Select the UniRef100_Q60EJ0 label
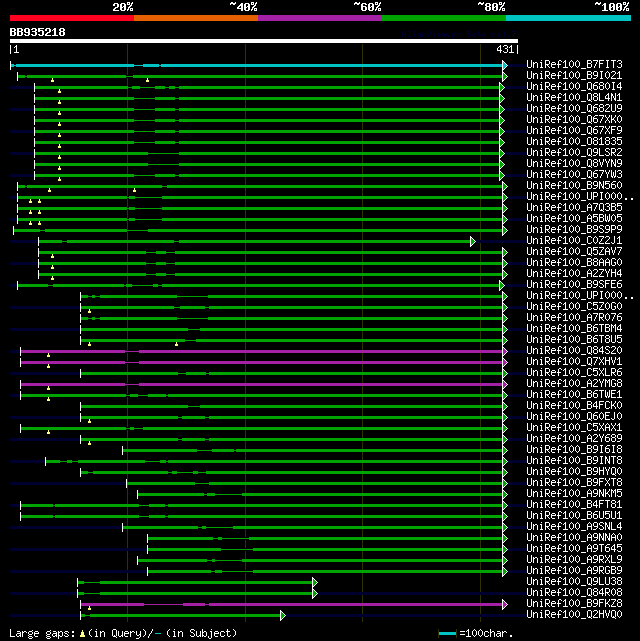640x641 pixels. pos(574,416)
